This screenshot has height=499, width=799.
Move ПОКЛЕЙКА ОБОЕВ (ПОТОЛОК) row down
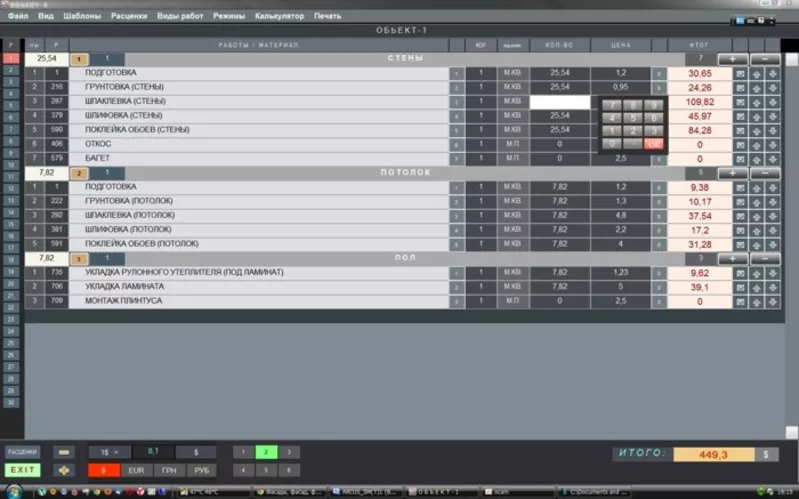pos(773,245)
